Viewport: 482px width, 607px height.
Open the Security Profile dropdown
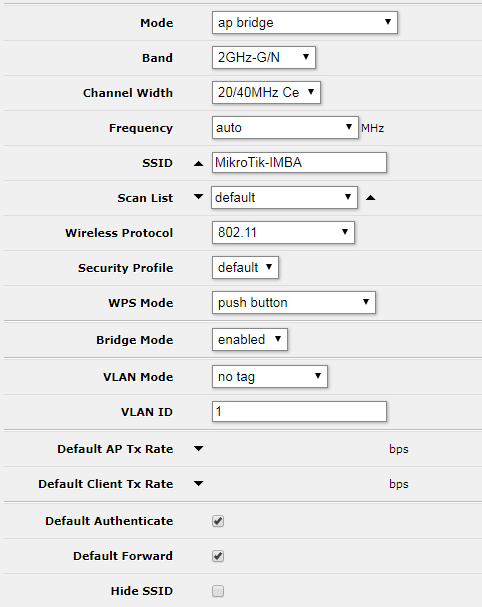point(245,267)
